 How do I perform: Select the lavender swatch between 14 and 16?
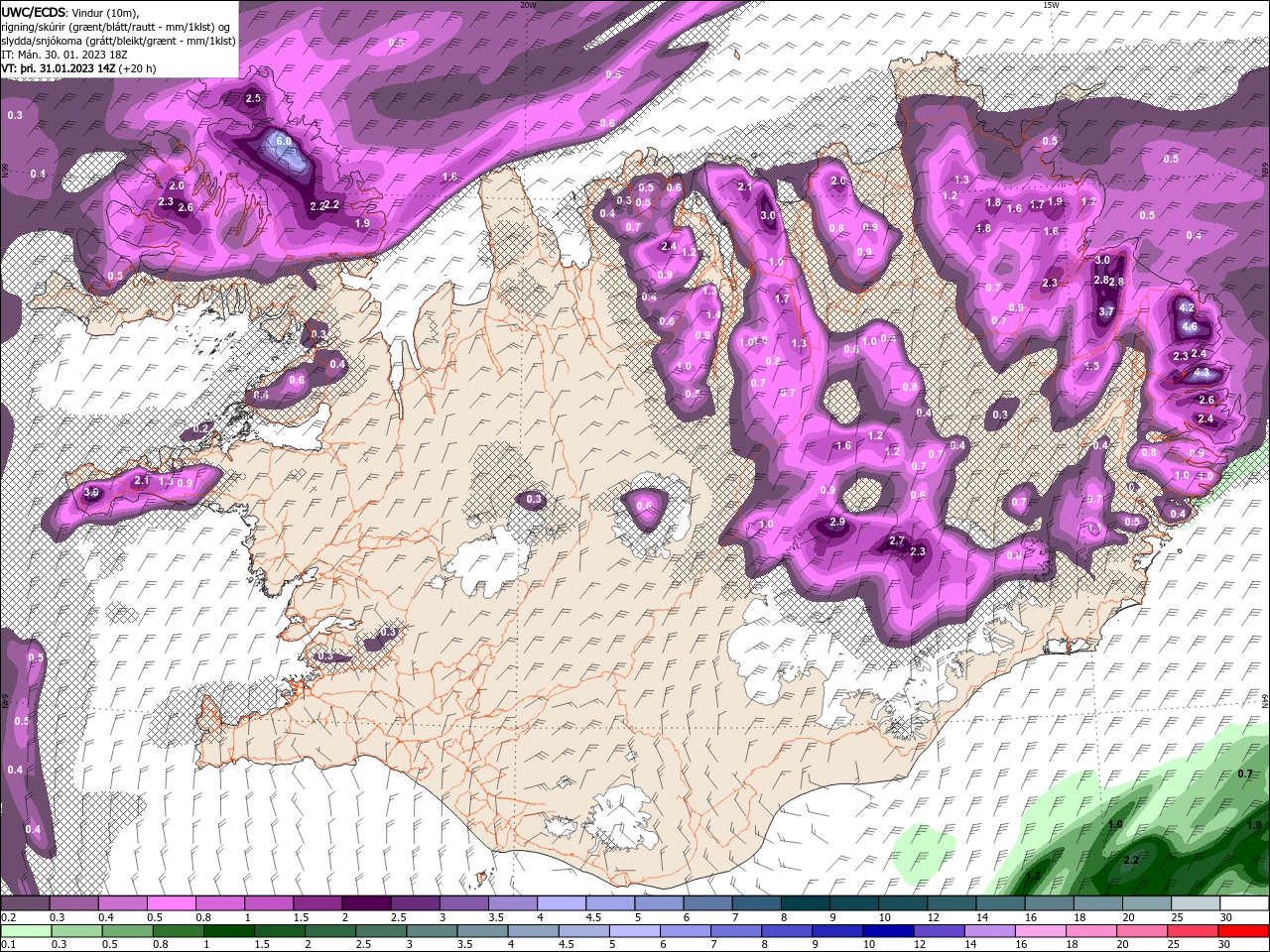(x=990, y=930)
